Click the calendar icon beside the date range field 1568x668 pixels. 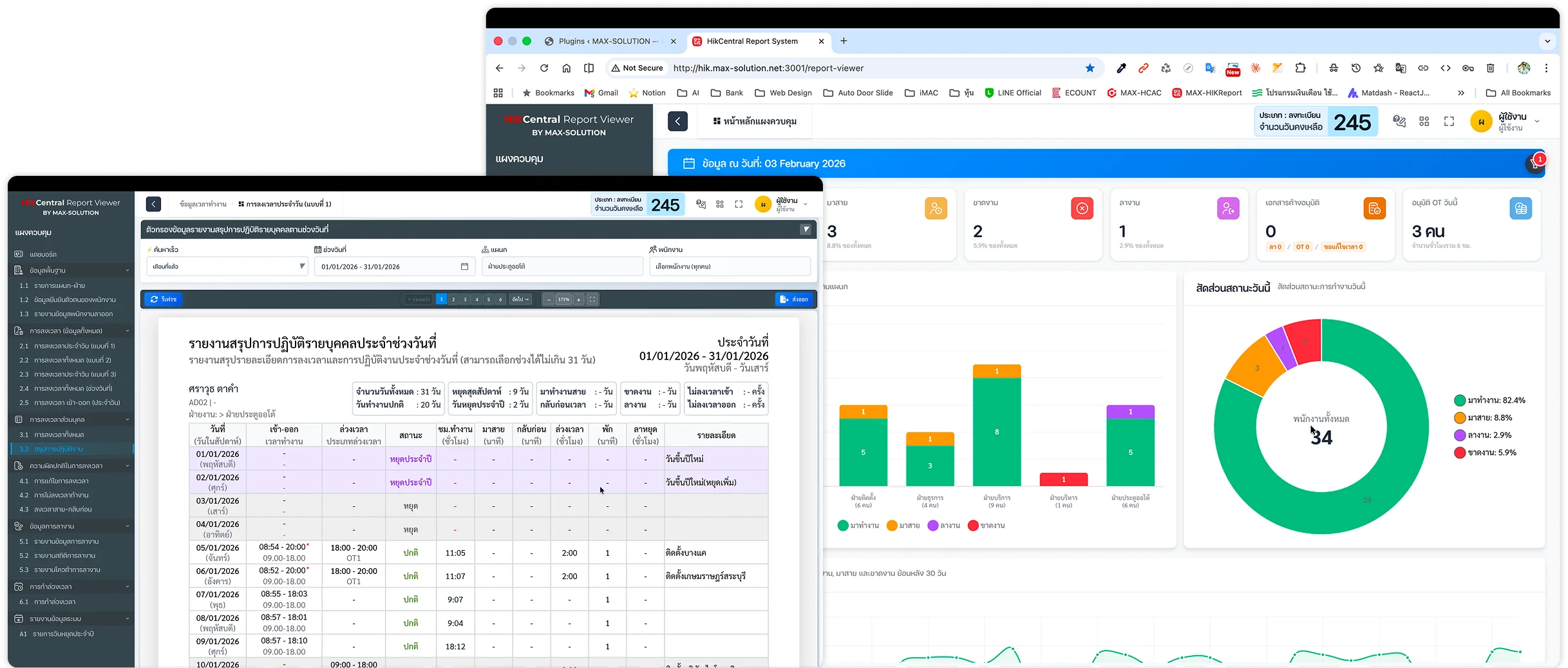tap(465, 266)
